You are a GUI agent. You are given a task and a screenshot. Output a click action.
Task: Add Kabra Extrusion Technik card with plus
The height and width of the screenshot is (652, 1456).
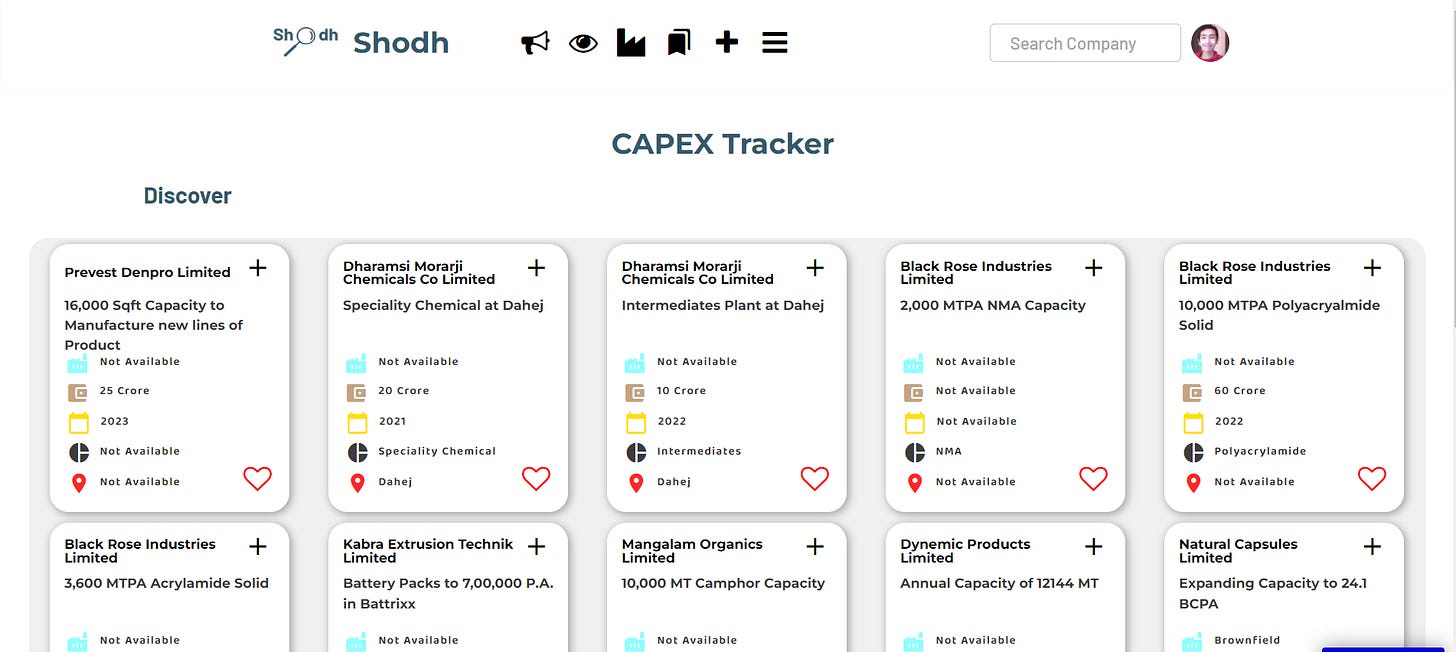[x=537, y=546]
